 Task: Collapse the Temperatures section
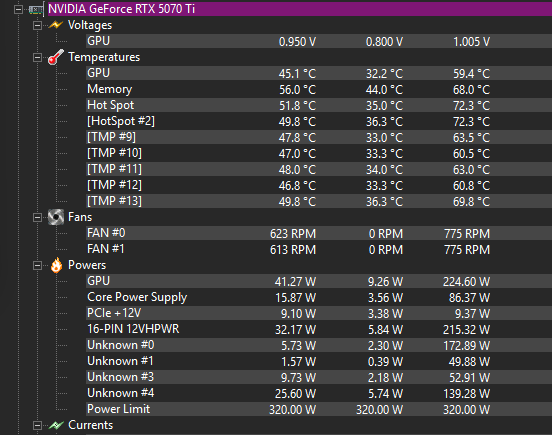click(37, 57)
